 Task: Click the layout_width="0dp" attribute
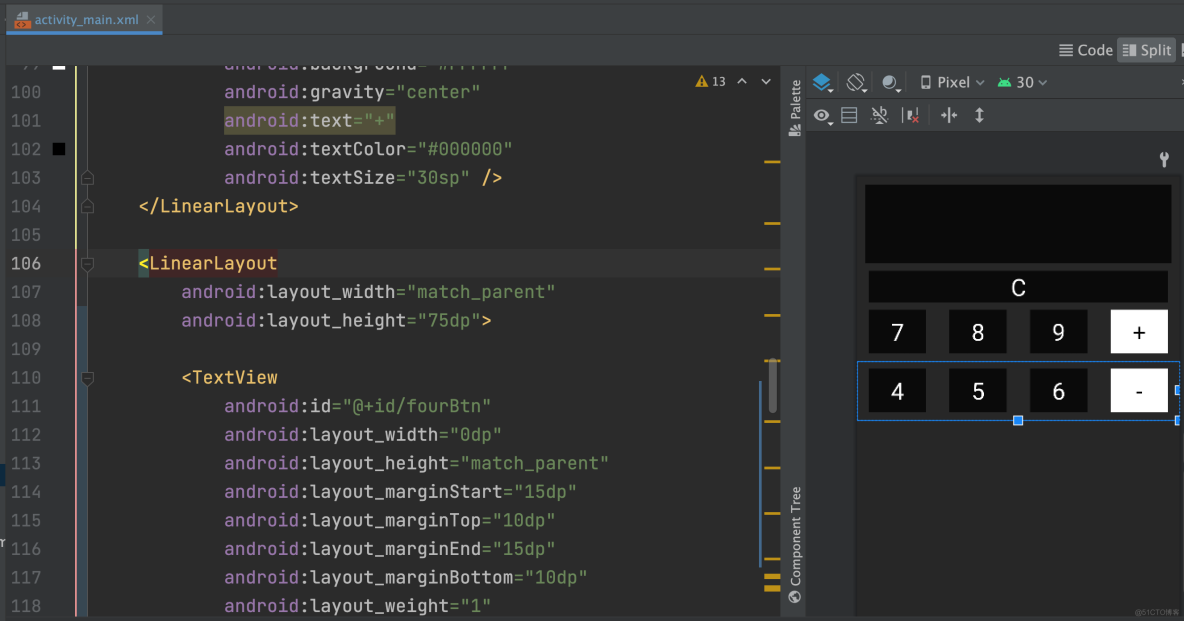363,435
